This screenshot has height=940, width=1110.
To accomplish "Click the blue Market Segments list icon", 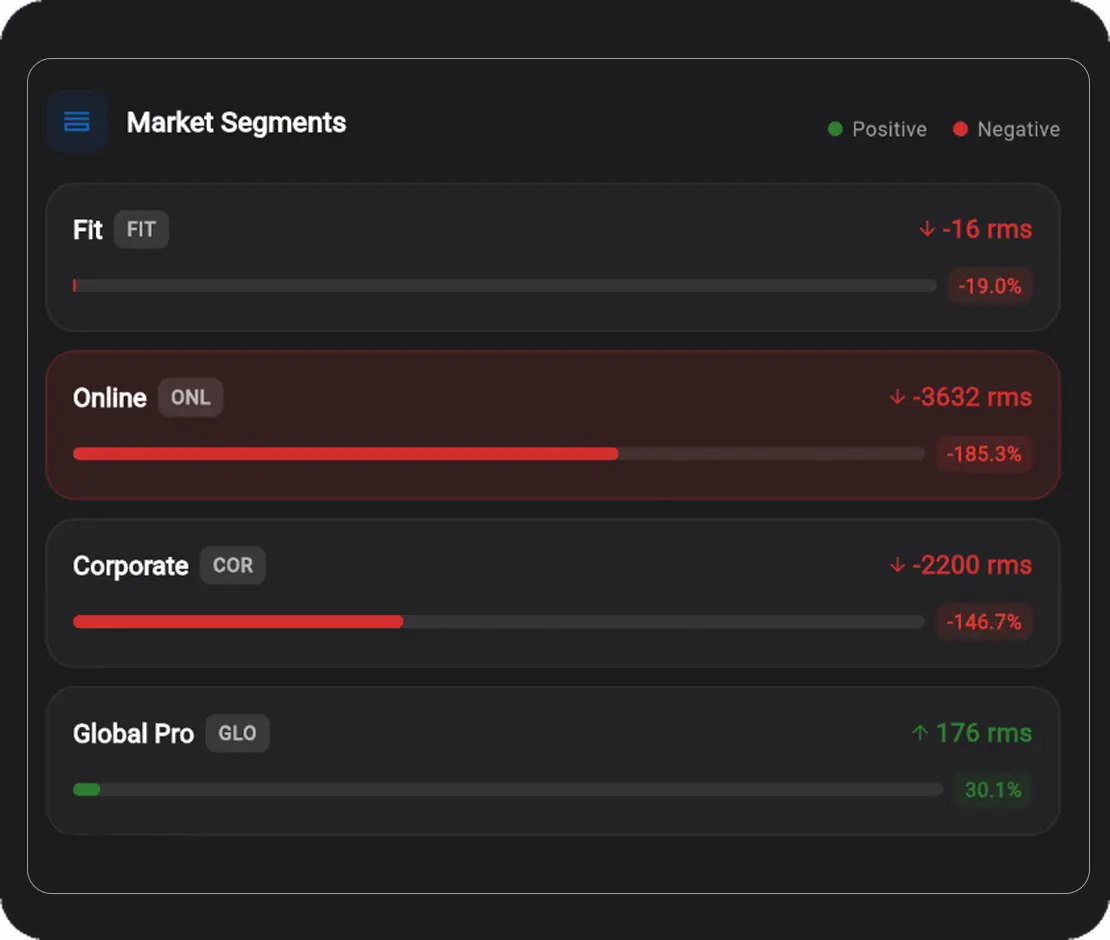I will (x=76, y=122).
